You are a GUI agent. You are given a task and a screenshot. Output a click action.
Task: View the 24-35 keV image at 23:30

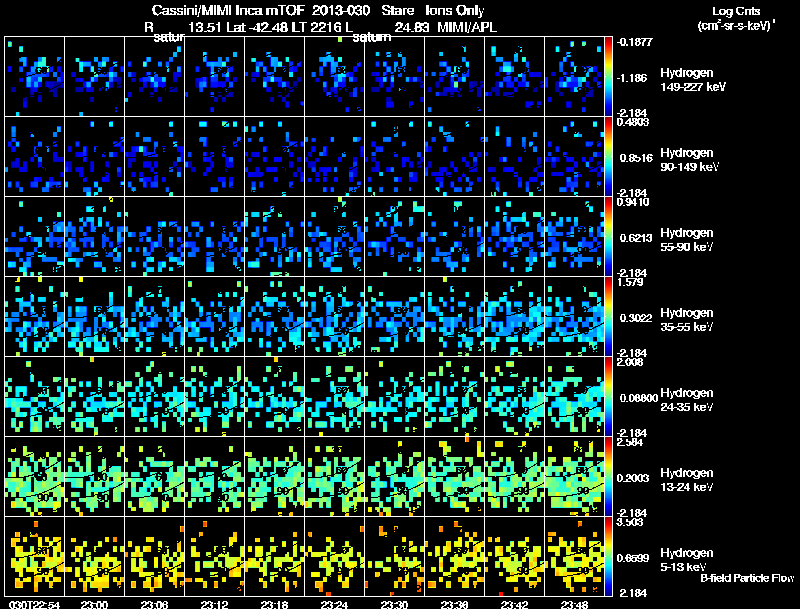(394, 397)
